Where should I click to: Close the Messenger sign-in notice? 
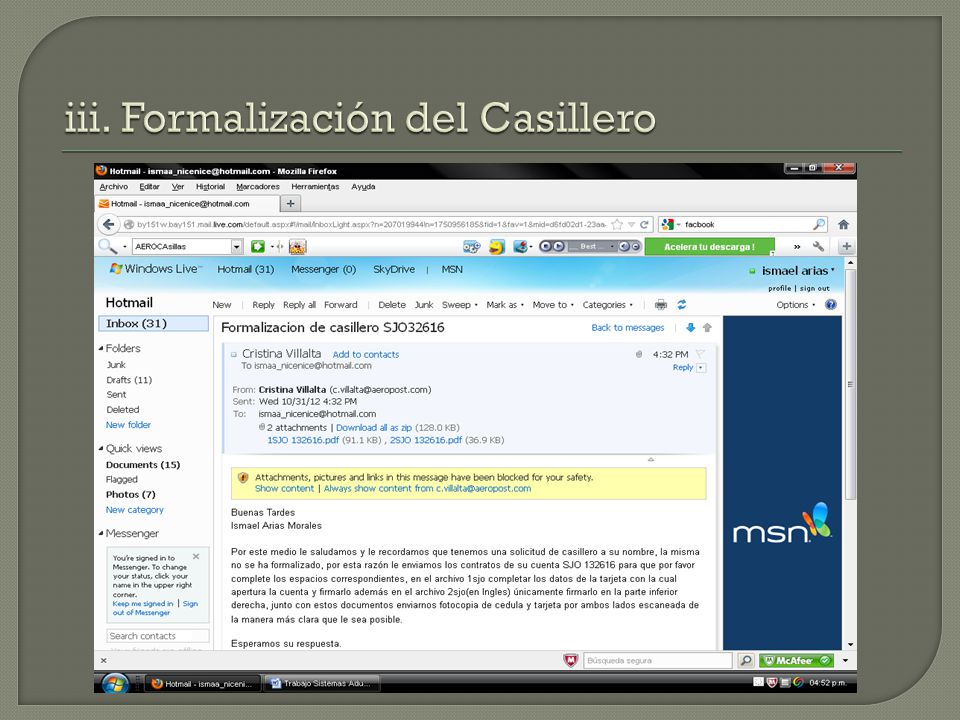tap(196, 557)
